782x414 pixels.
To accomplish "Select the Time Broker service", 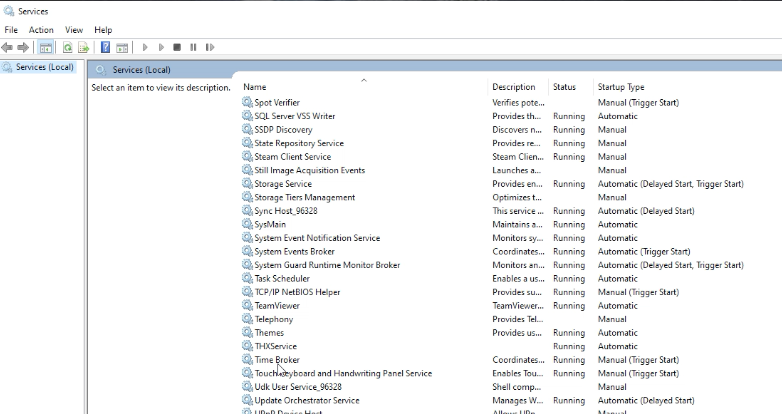I will click(277, 360).
